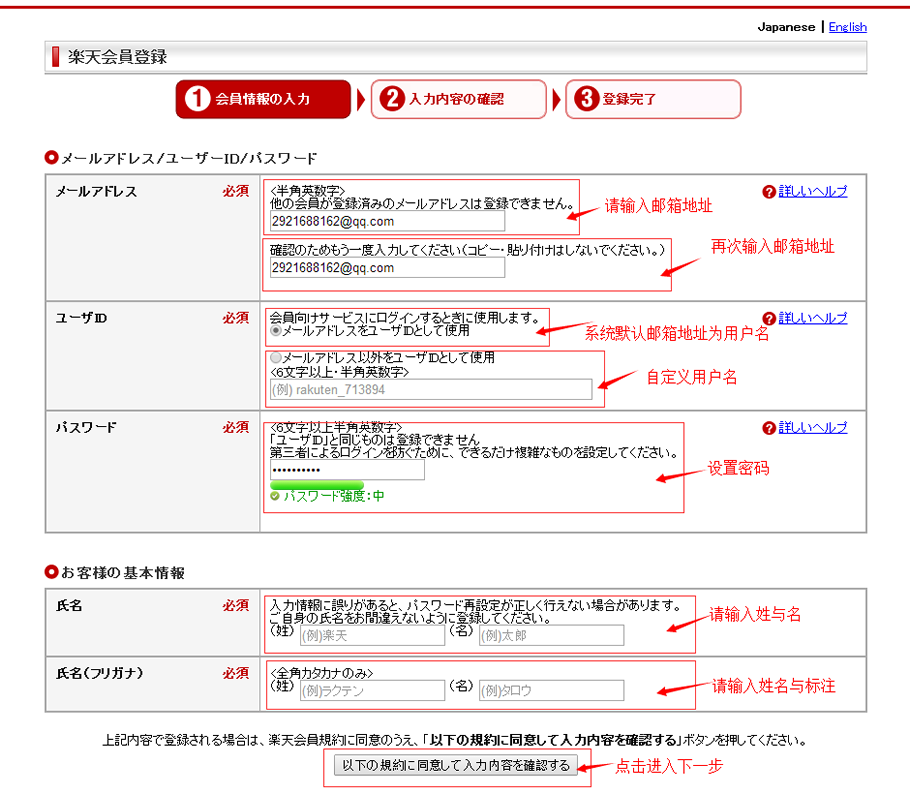Click the help icon in the email row
This screenshot has width=910, height=795.
(x=768, y=192)
